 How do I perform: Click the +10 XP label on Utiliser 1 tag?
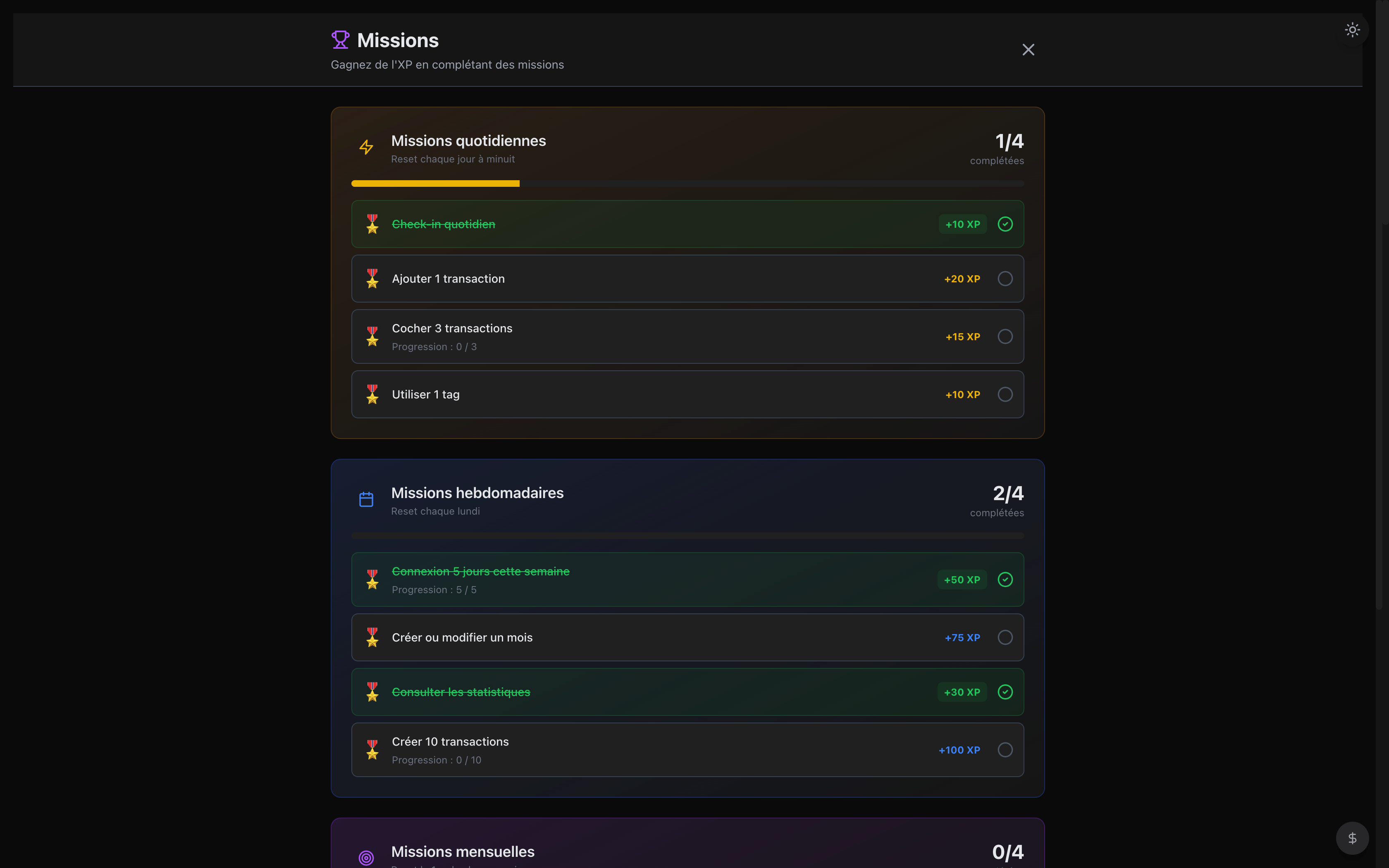pos(962,394)
